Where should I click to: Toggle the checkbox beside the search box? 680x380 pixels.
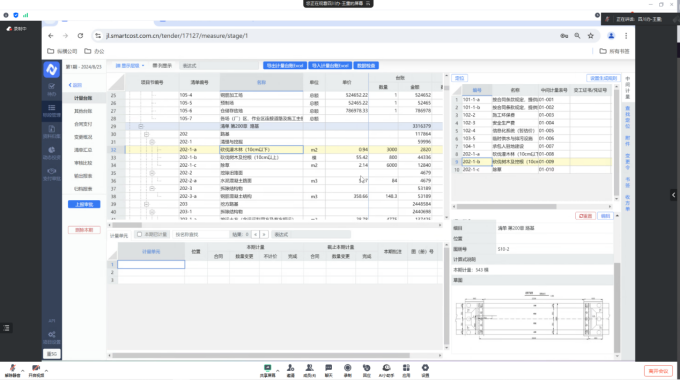tap(139, 234)
